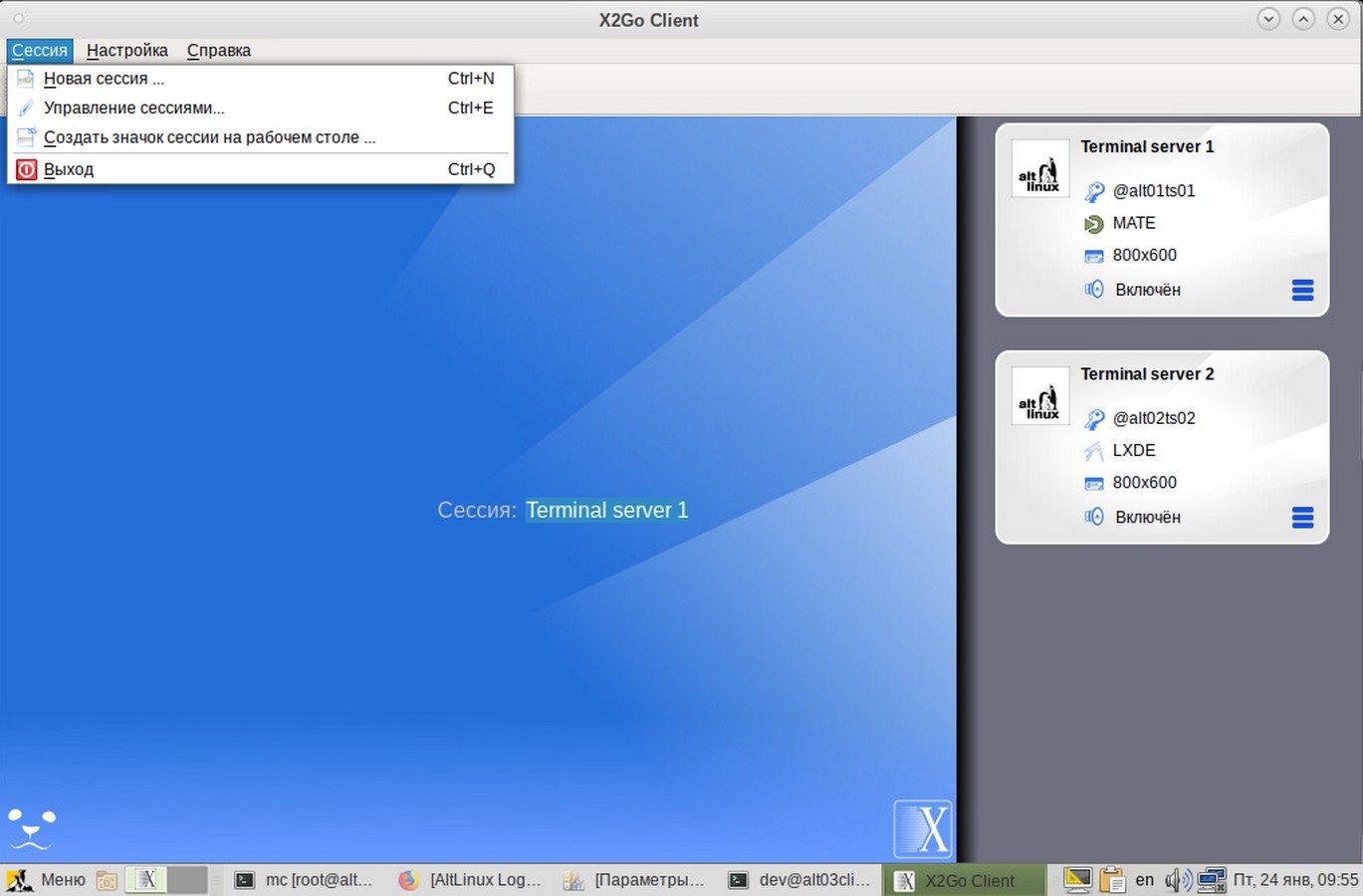Click the clock showing Пт, 24 янв
The image size is (1363, 896).
(1295, 880)
